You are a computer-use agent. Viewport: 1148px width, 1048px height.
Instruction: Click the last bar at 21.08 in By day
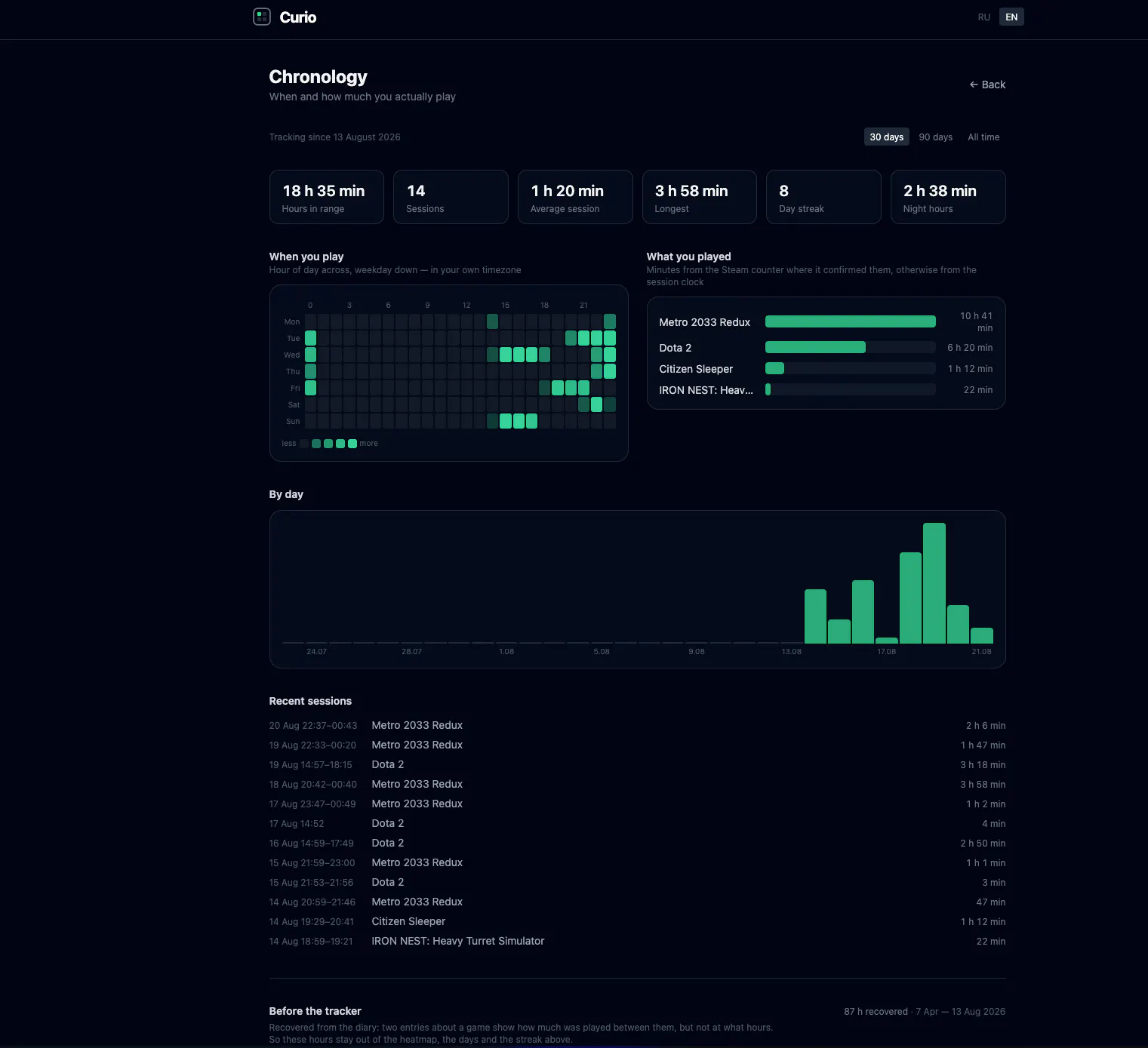(982, 635)
